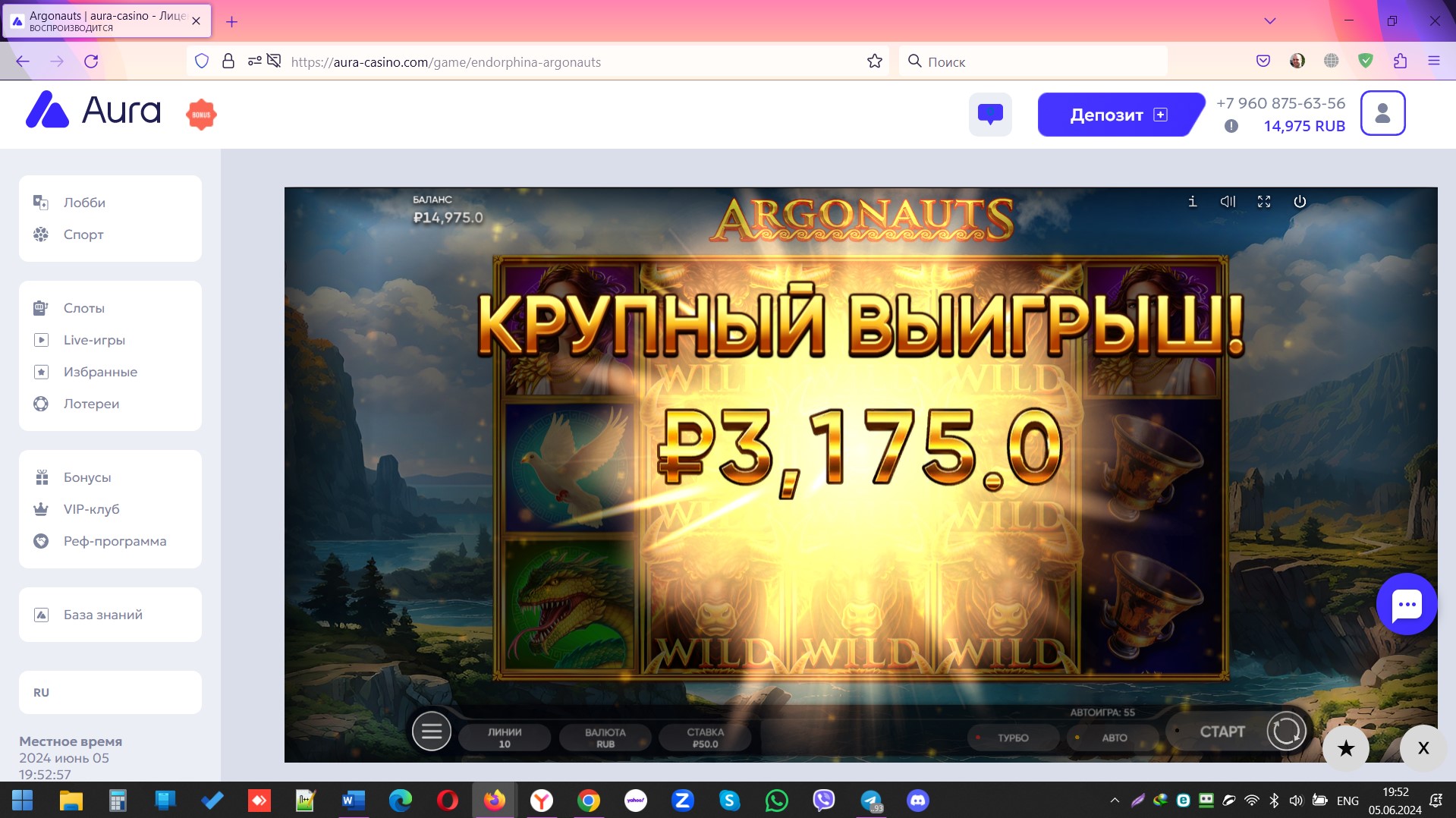The width and height of the screenshot is (1456, 818).
Task: Open the Pocket save icon
Action: pos(1263,61)
